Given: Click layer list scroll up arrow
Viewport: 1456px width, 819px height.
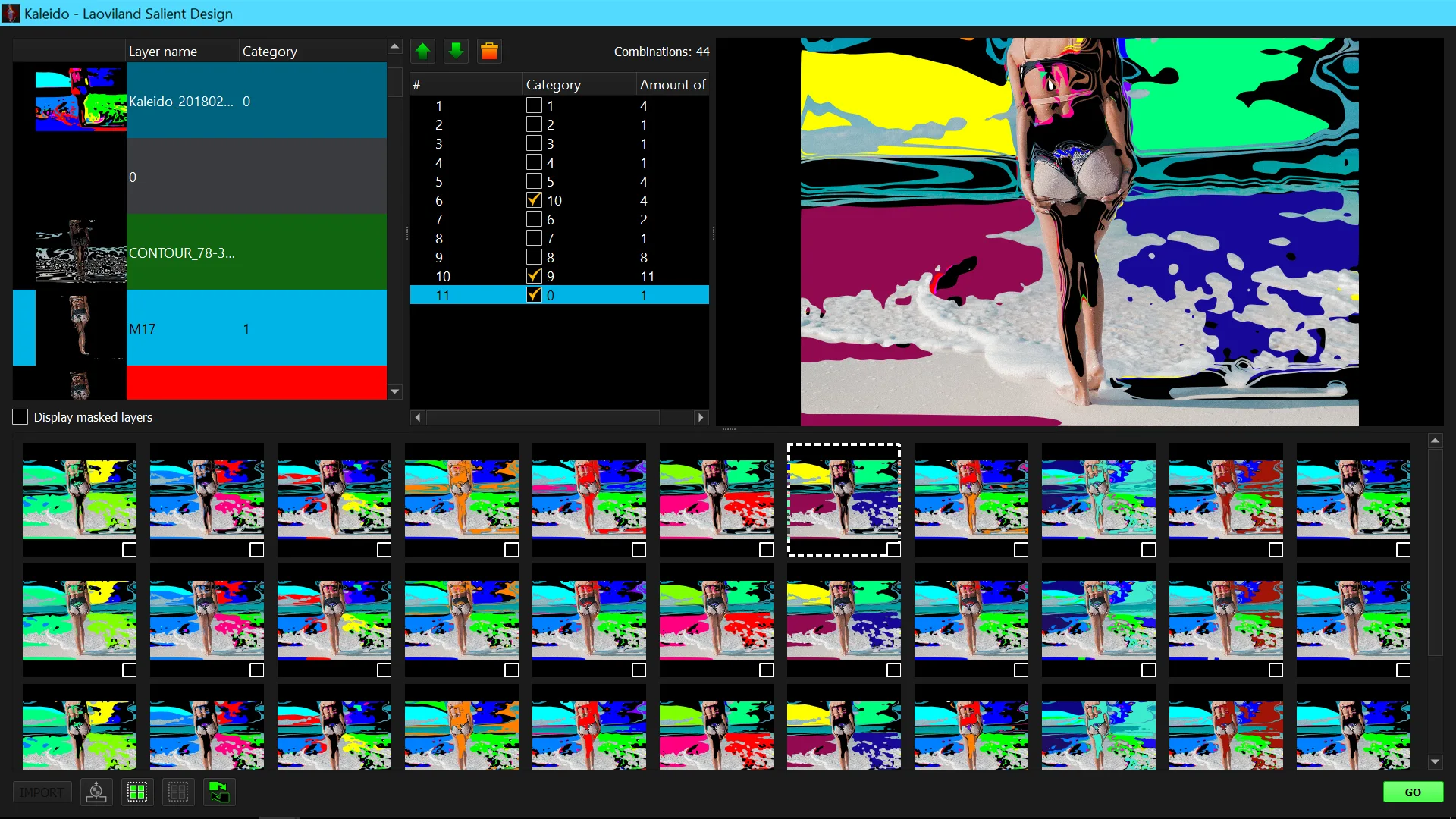Looking at the screenshot, I should (x=394, y=47).
